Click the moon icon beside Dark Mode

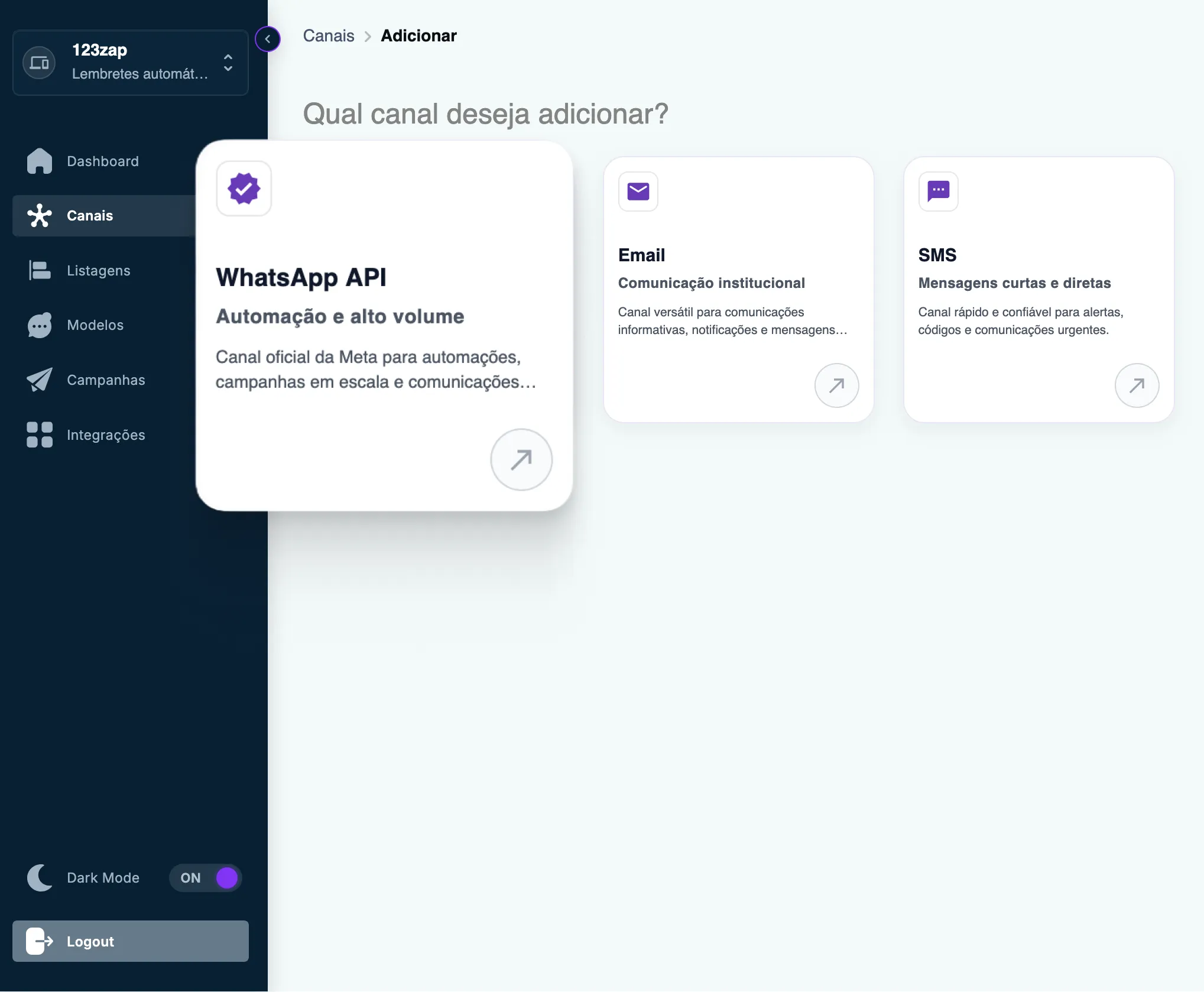(x=40, y=877)
